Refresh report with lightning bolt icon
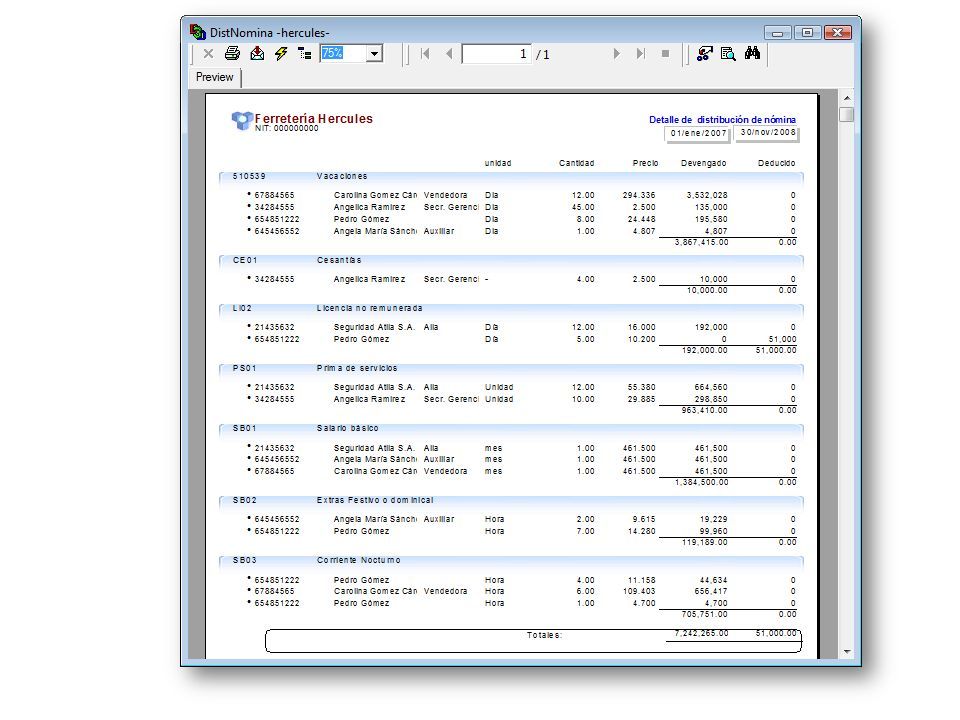This screenshot has height=720, width=960. pos(281,54)
